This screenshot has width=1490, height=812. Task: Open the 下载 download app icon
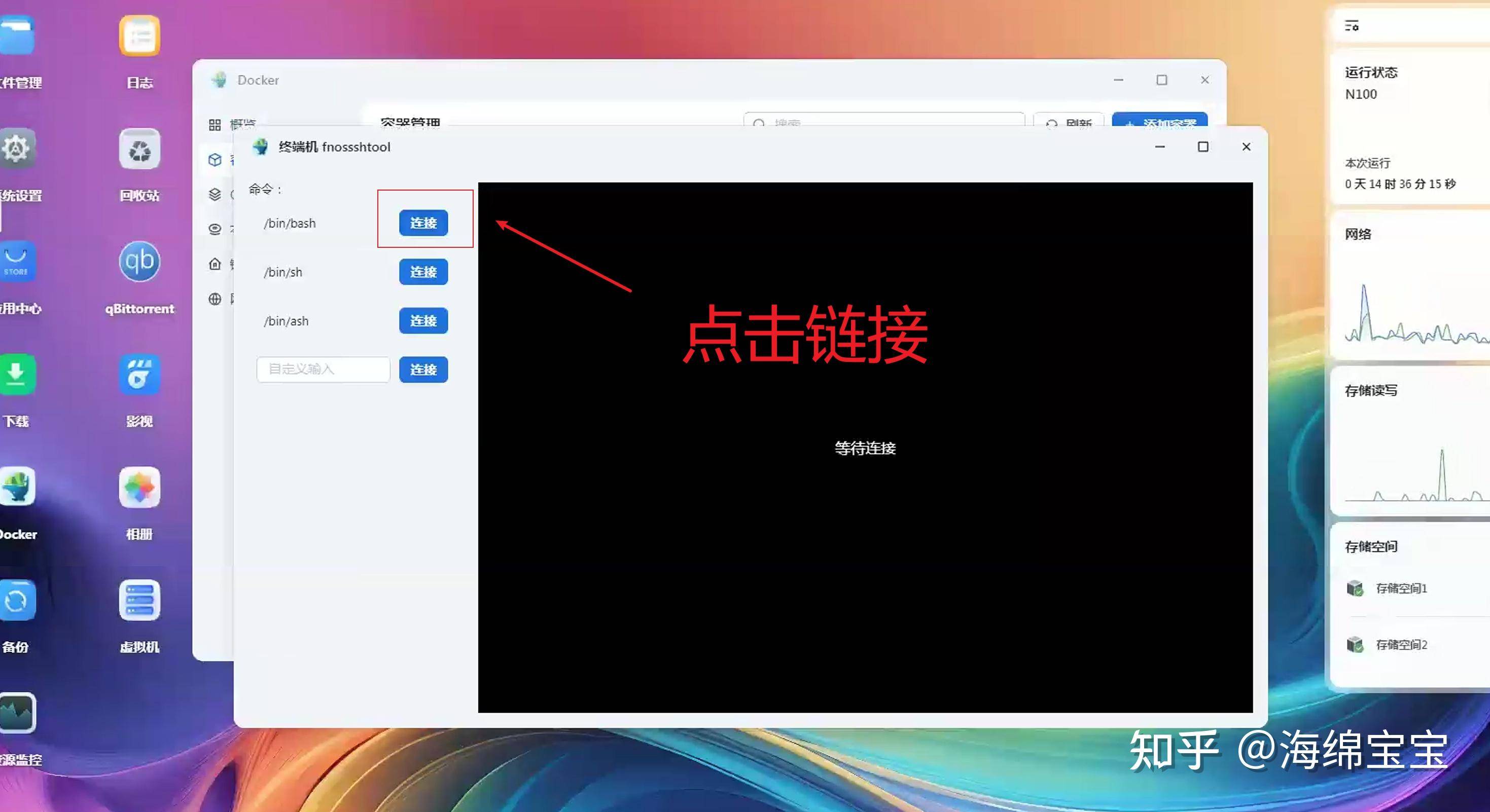coord(17,375)
